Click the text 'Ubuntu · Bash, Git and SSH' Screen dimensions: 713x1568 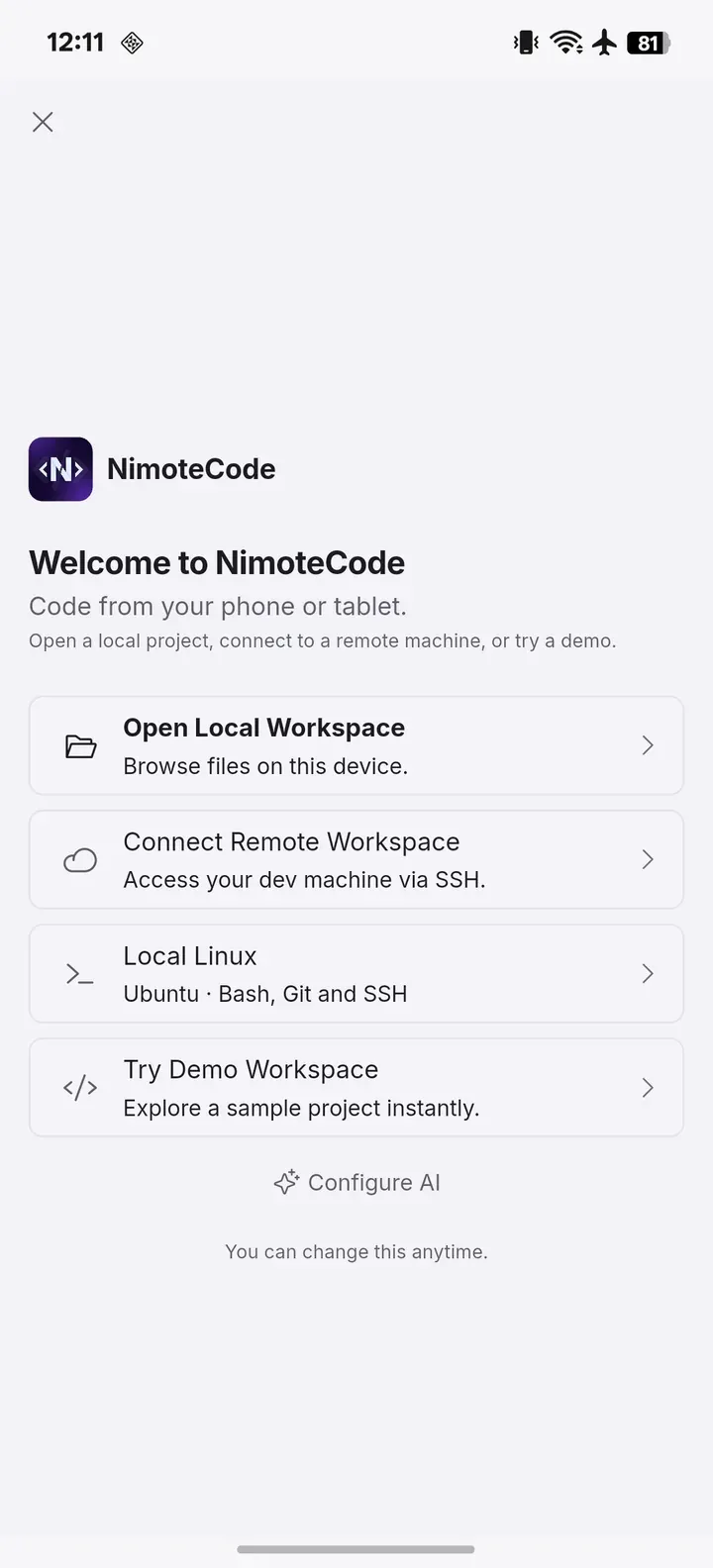pyautogui.click(x=265, y=994)
